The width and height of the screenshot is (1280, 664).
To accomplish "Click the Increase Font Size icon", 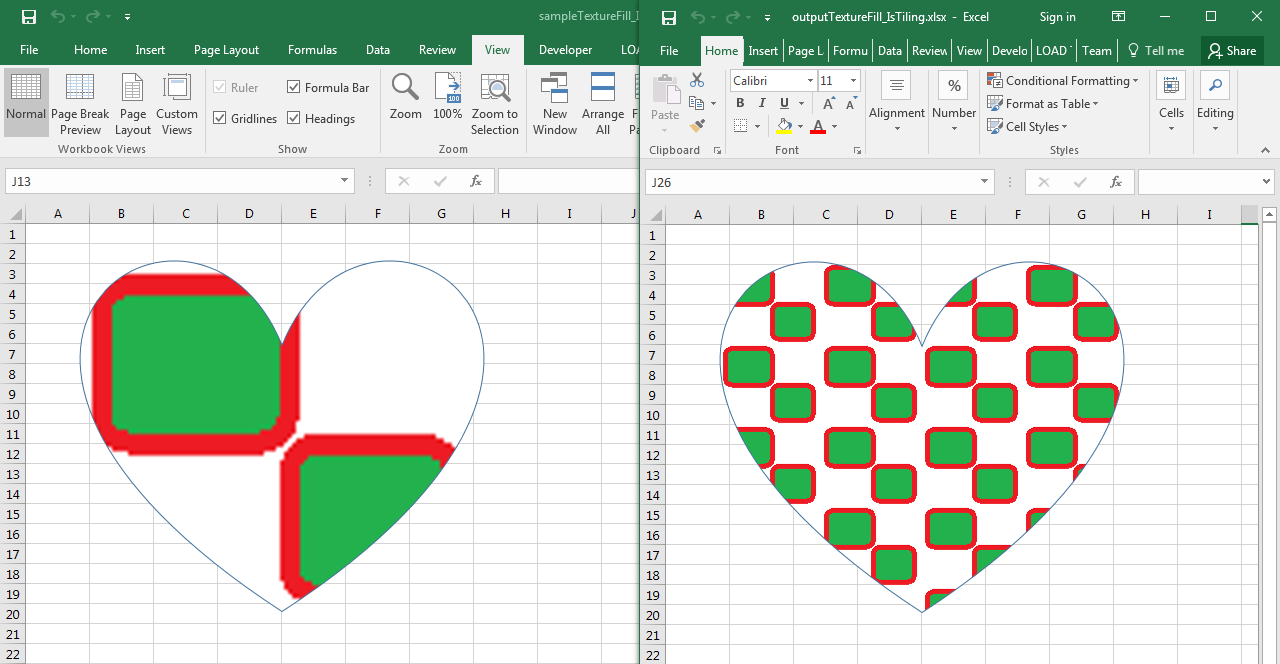I will coord(829,103).
